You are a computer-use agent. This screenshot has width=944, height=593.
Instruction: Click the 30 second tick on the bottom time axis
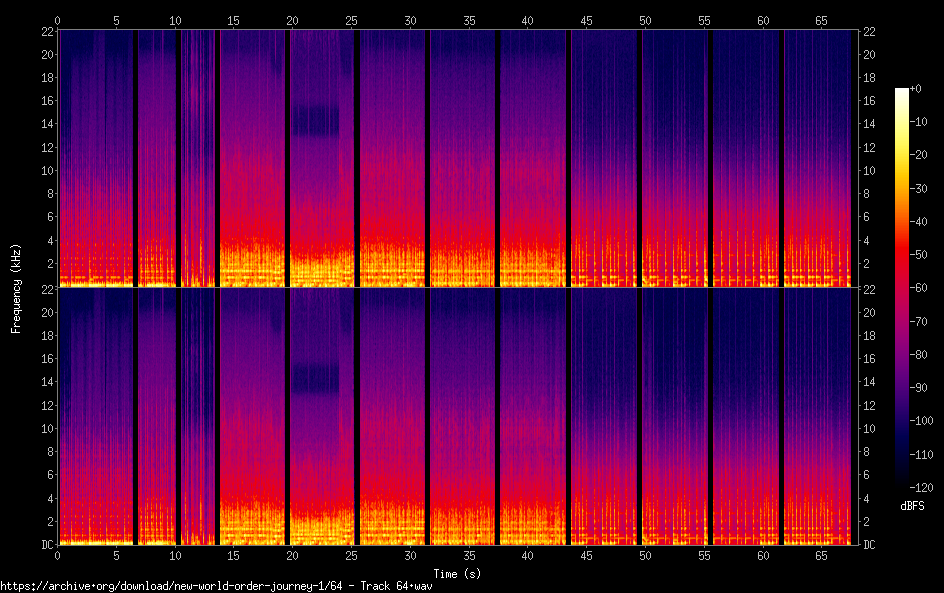pos(410,554)
